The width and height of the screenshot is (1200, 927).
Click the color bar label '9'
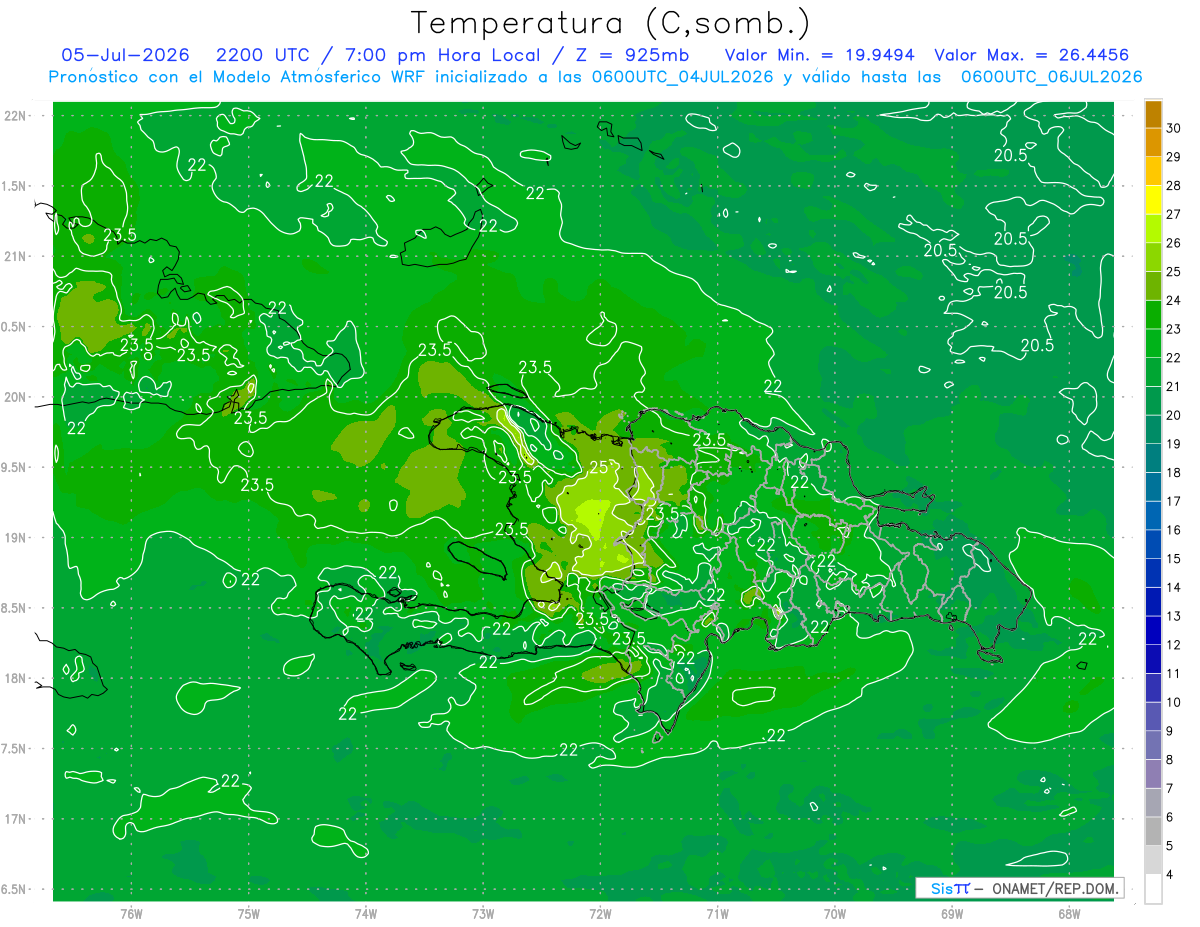pyautogui.click(x=1170, y=731)
